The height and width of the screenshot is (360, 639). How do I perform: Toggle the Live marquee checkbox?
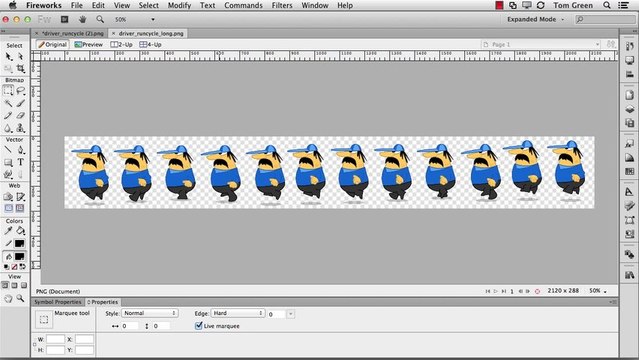pyautogui.click(x=199, y=326)
